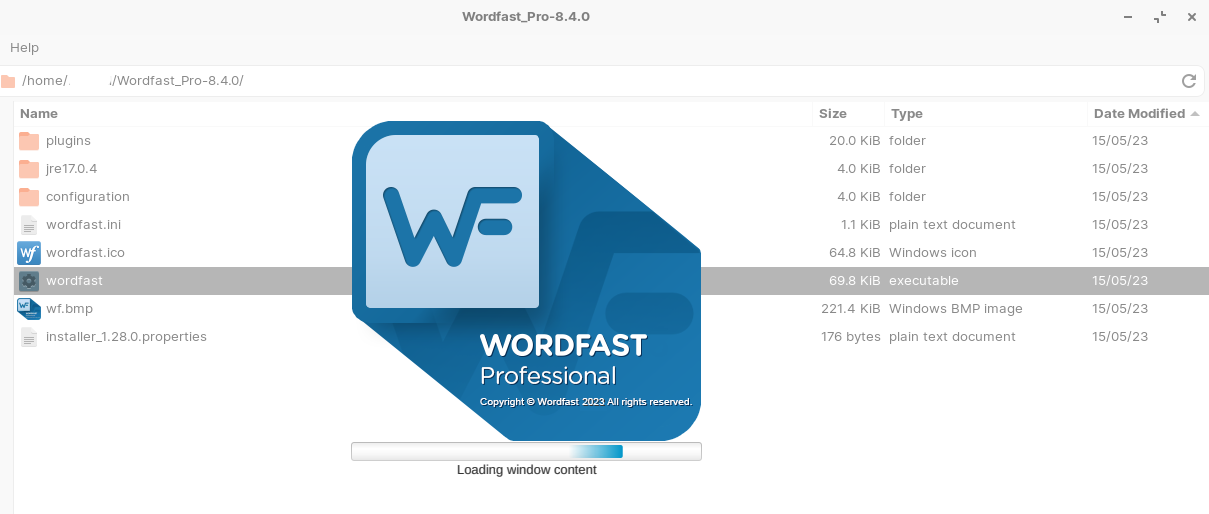Screen dimensions: 1209x514
Task: Click the wordfast.ini text file icon
Action: tap(29, 225)
